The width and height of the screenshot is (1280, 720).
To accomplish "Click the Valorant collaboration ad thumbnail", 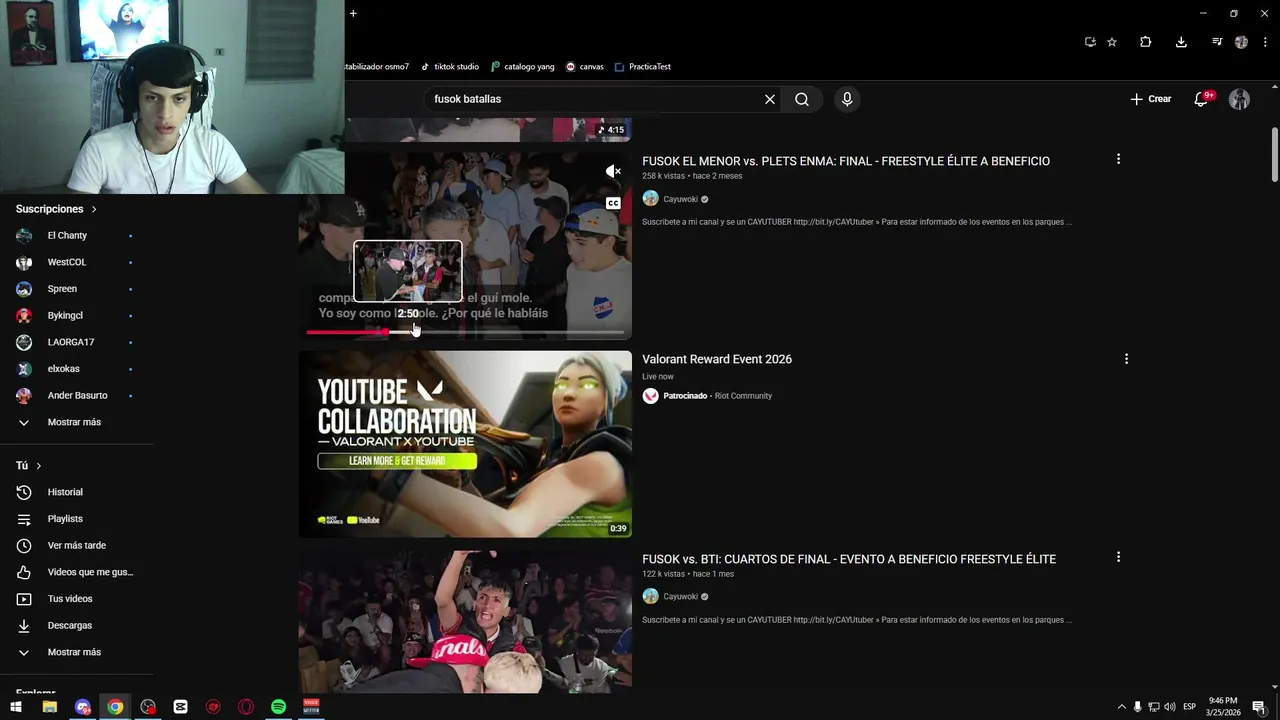I will coord(465,444).
